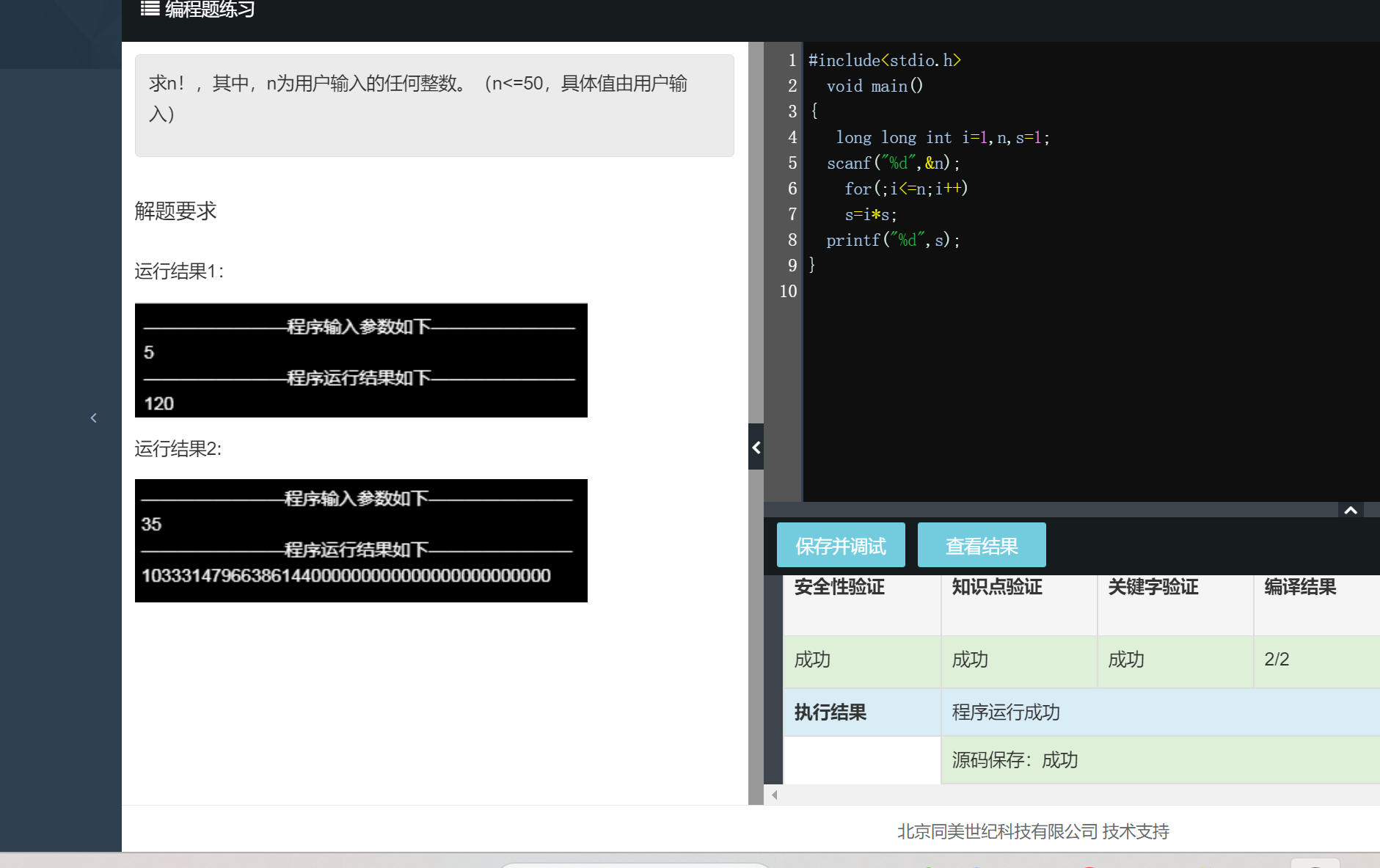Click the 成功 cell under 知识点验证
Screen dimensions: 1380x868
[x=1019, y=662]
